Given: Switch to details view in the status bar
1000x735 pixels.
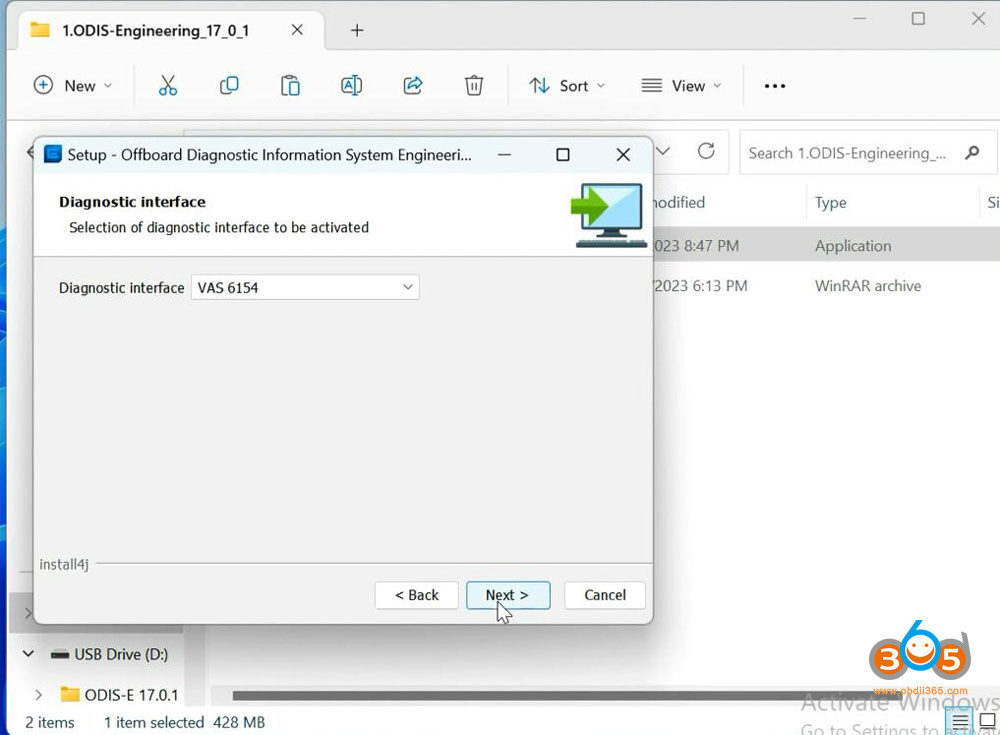Looking at the screenshot, I should click(x=959, y=720).
